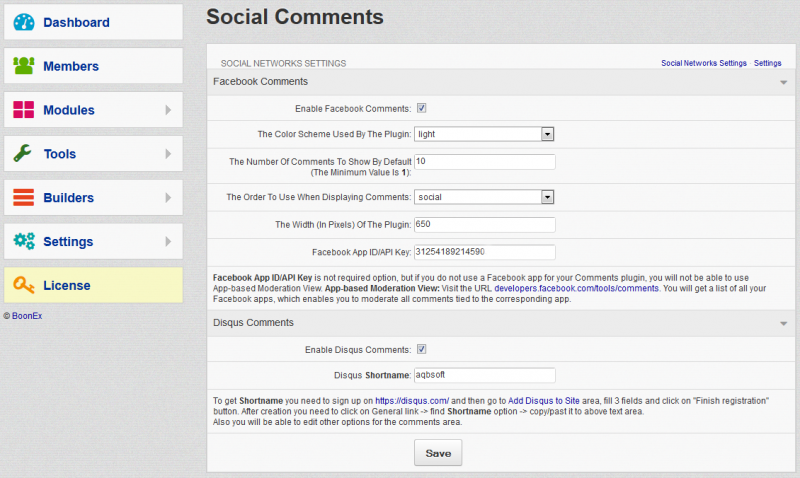Expand the Modules submenu arrow

168,110
